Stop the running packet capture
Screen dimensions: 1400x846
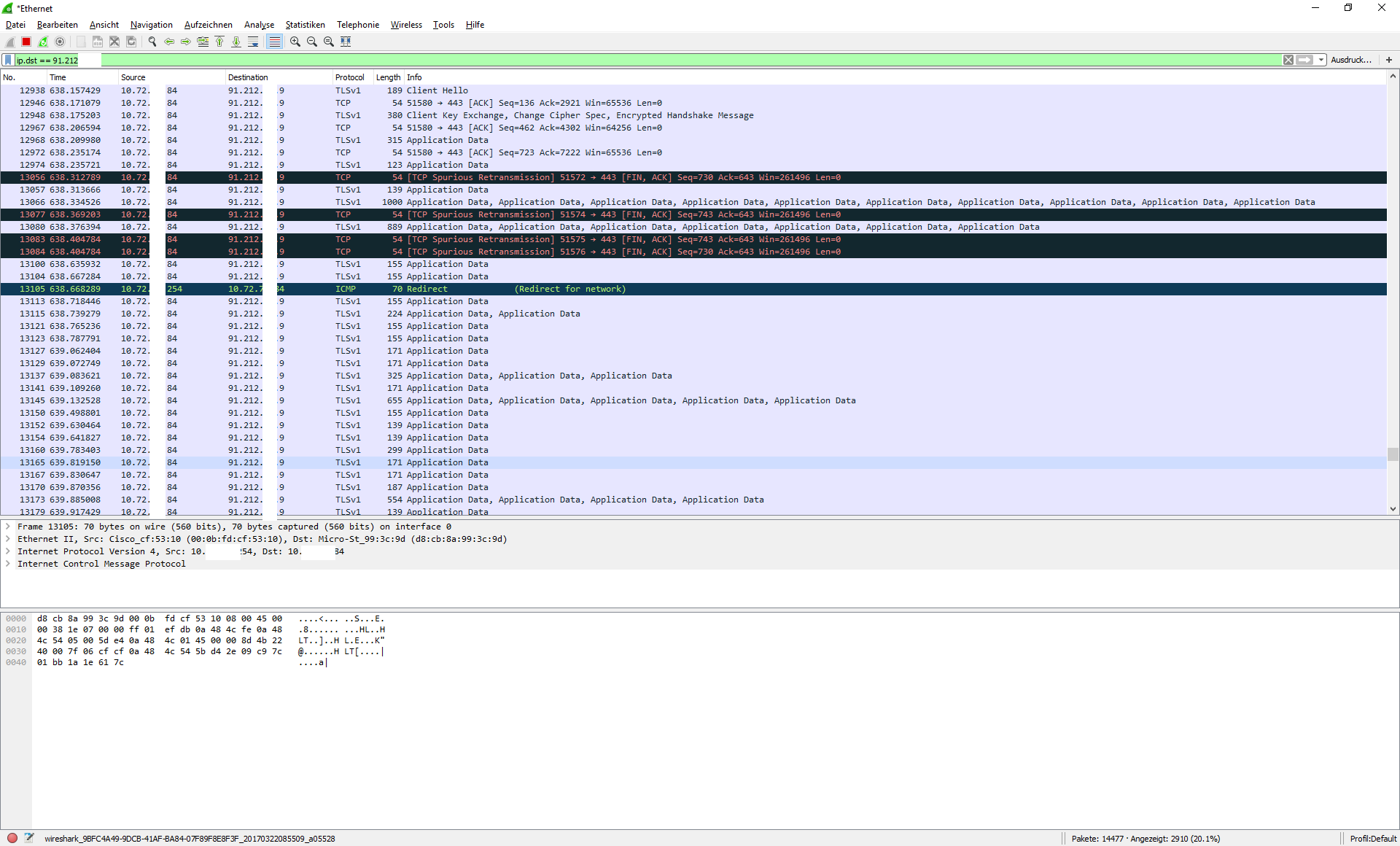(26, 42)
